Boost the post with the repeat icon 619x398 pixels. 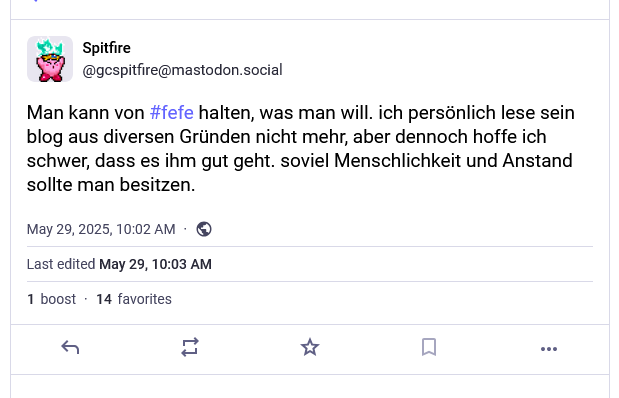190,348
